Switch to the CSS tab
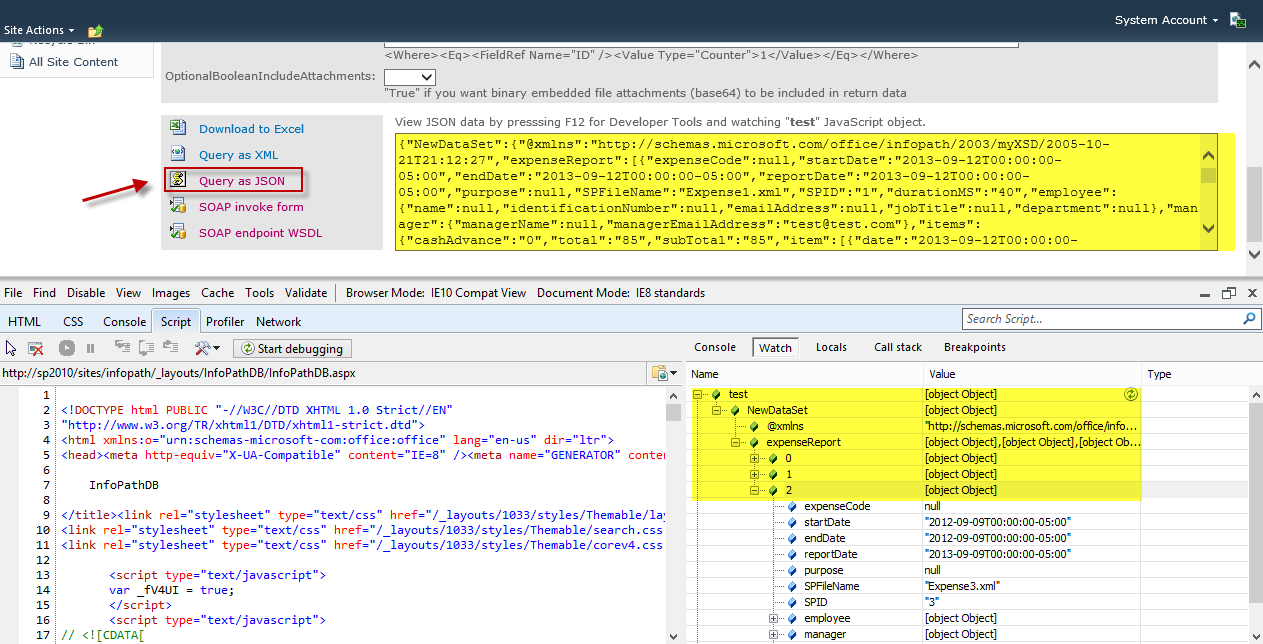The height and width of the screenshot is (644, 1263). 73,321
